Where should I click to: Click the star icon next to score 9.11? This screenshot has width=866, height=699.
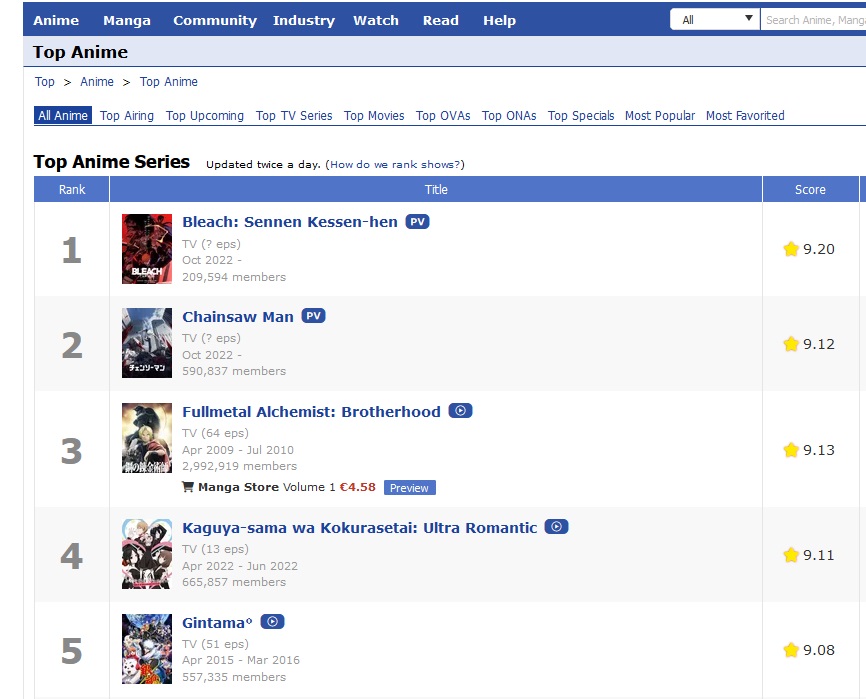(791, 555)
